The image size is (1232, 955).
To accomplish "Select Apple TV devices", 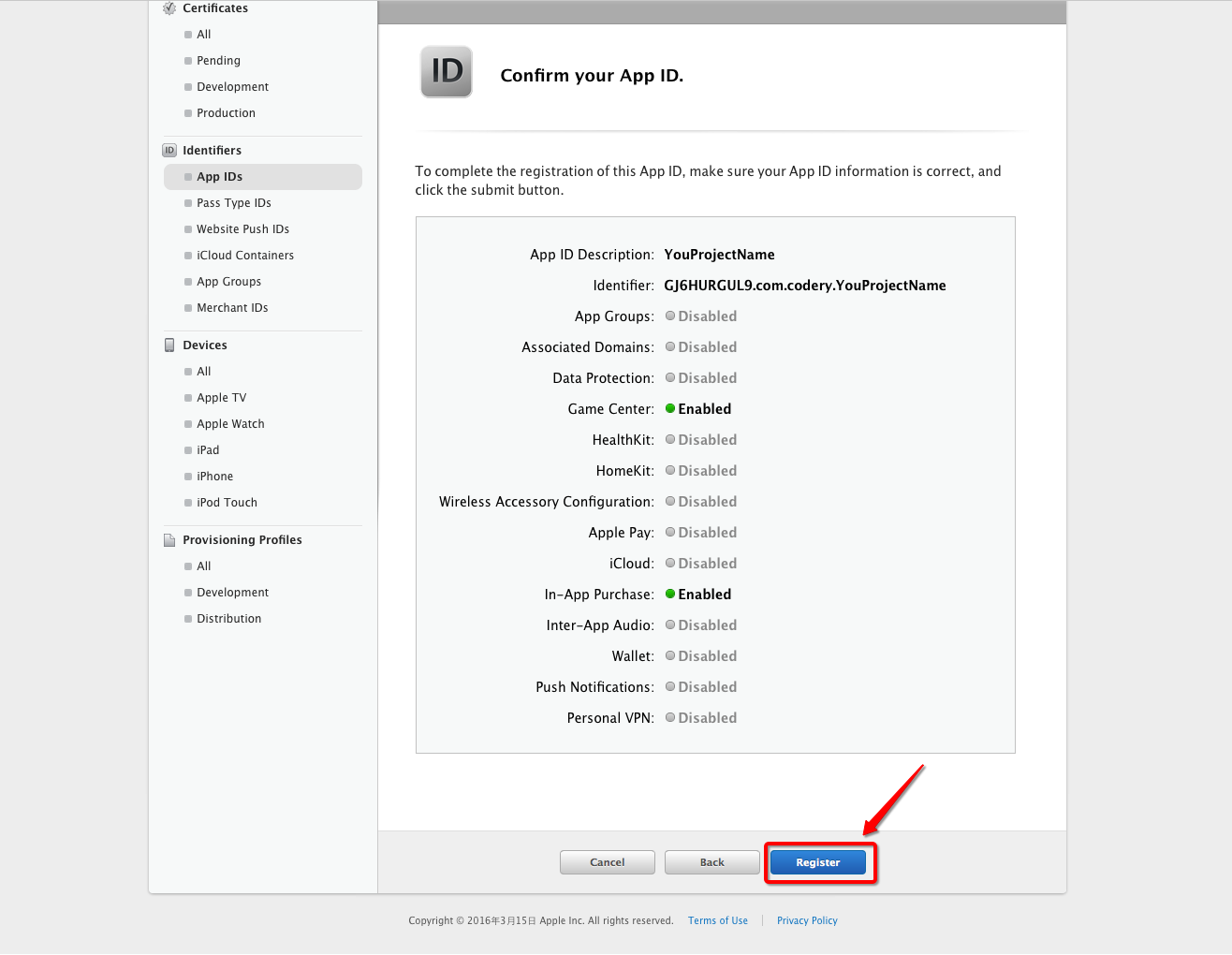I will (222, 398).
